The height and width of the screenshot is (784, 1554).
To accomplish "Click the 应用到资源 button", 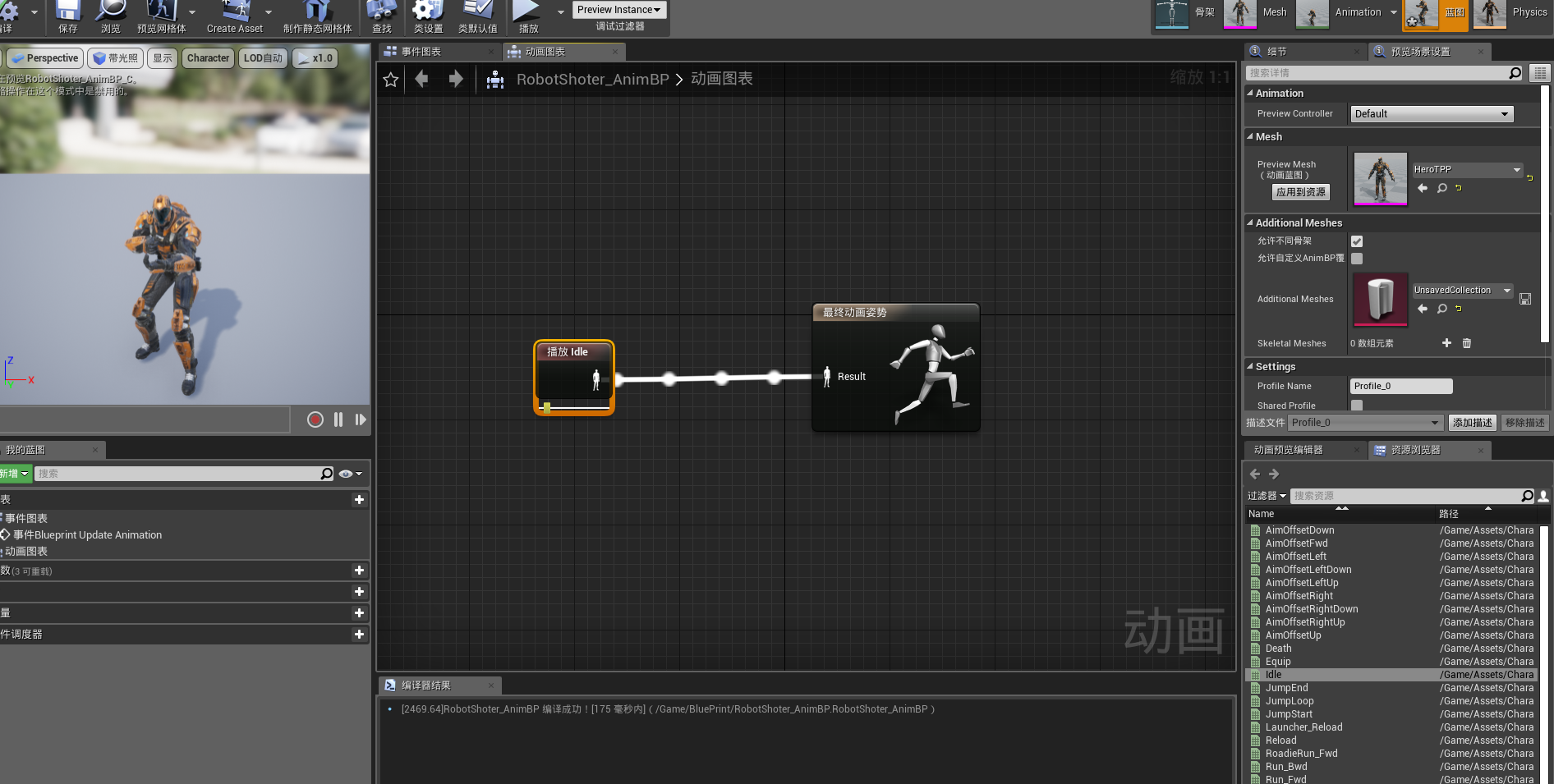I will coord(1300,191).
